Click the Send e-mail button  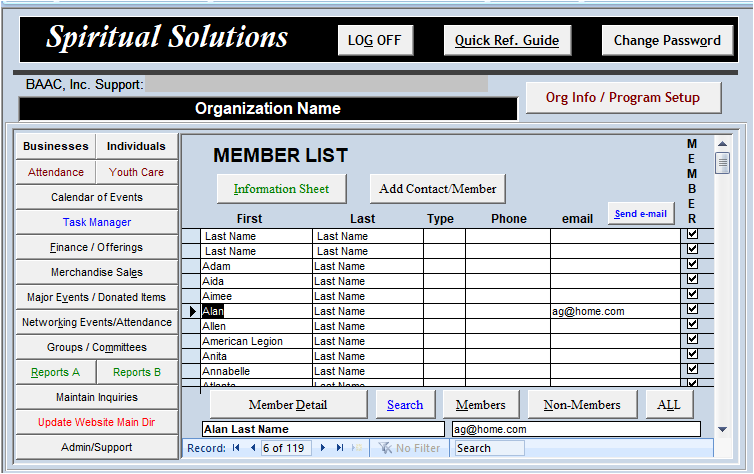point(641,214)
